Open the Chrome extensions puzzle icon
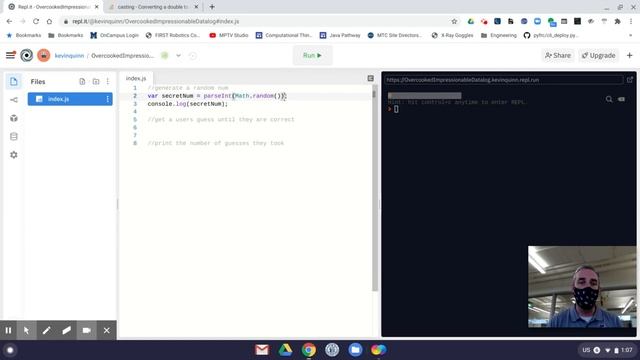The height and width of the screenshot is (360, 640). coord(618,21)
